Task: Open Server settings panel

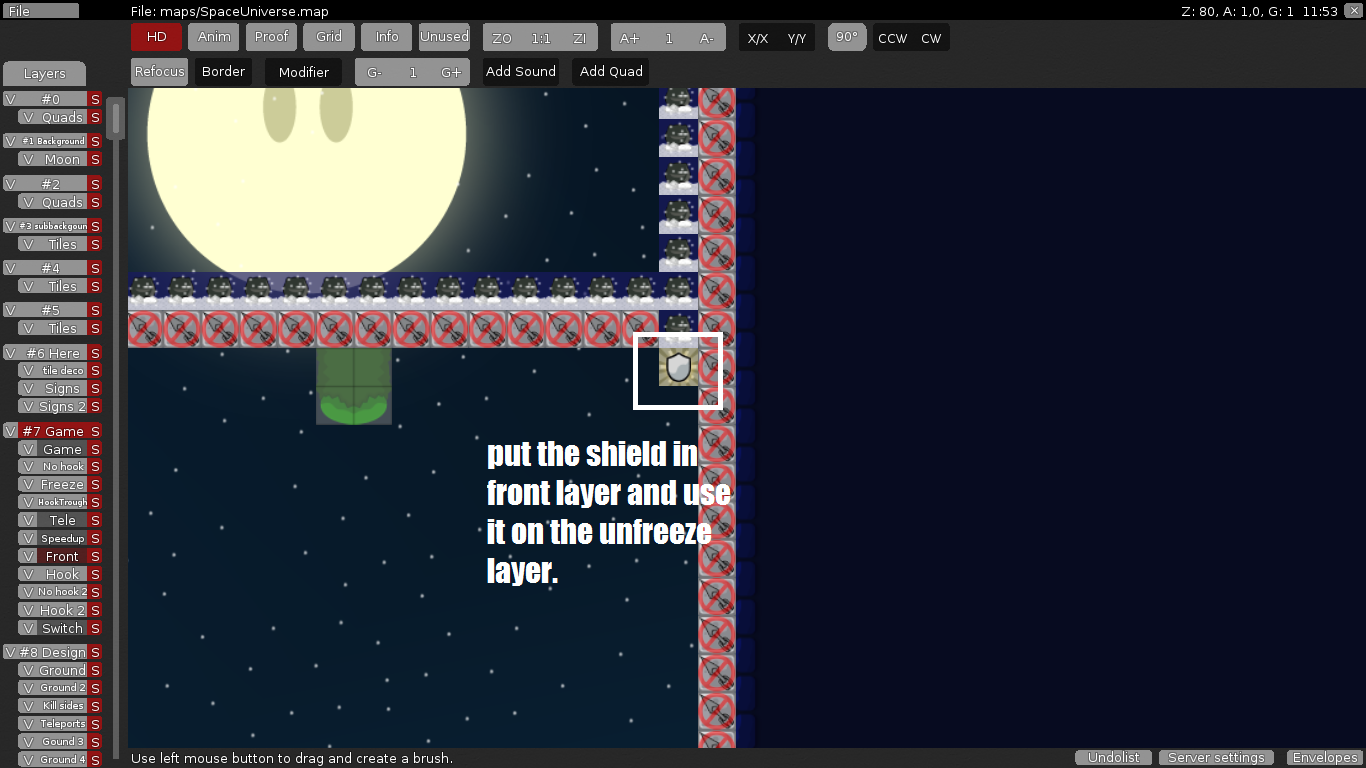Action: [x=1216, y=758]
